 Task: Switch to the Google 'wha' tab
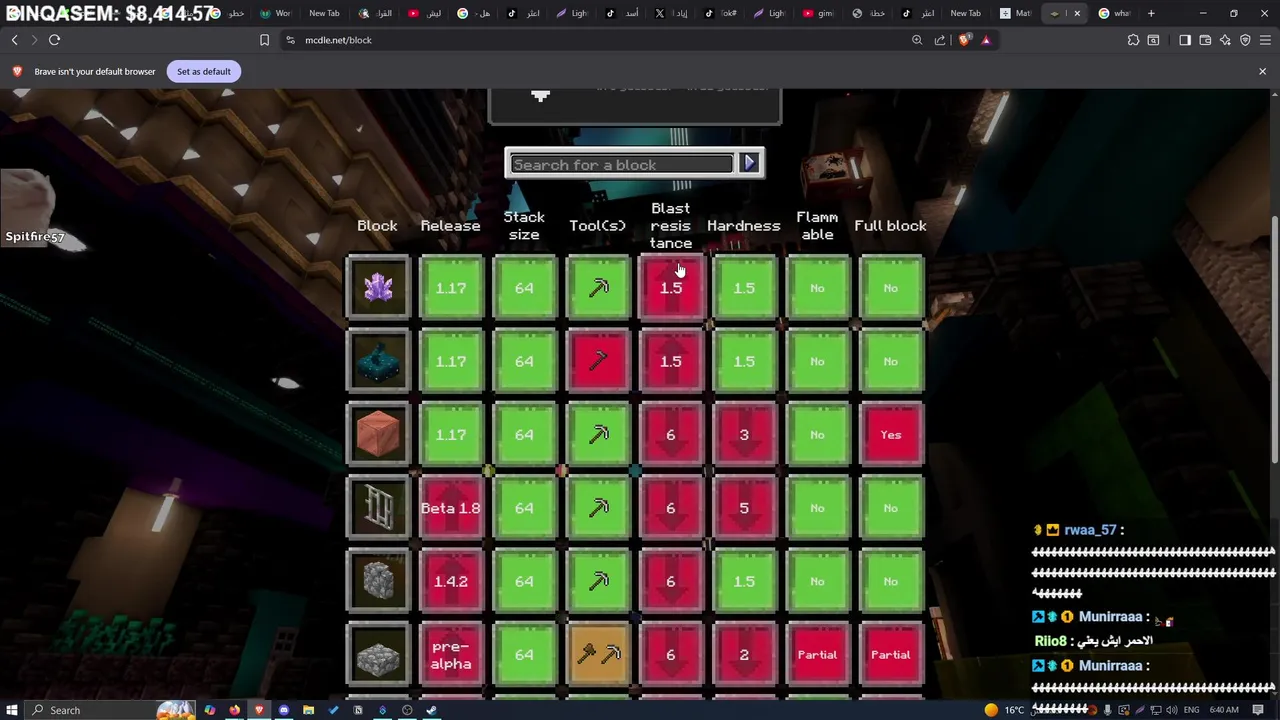(x=1115, y=13)
